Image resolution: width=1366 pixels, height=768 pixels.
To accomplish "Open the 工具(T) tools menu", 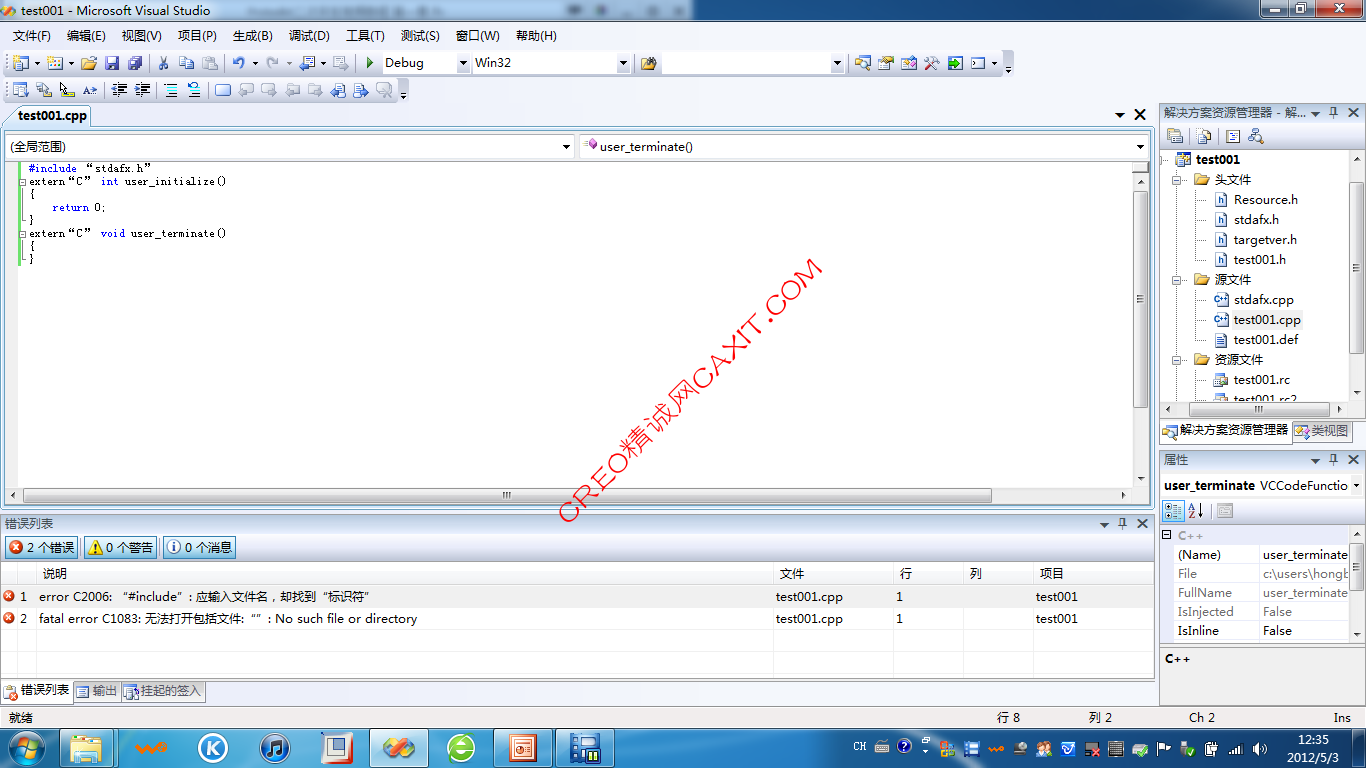I will tap(365, 35).
